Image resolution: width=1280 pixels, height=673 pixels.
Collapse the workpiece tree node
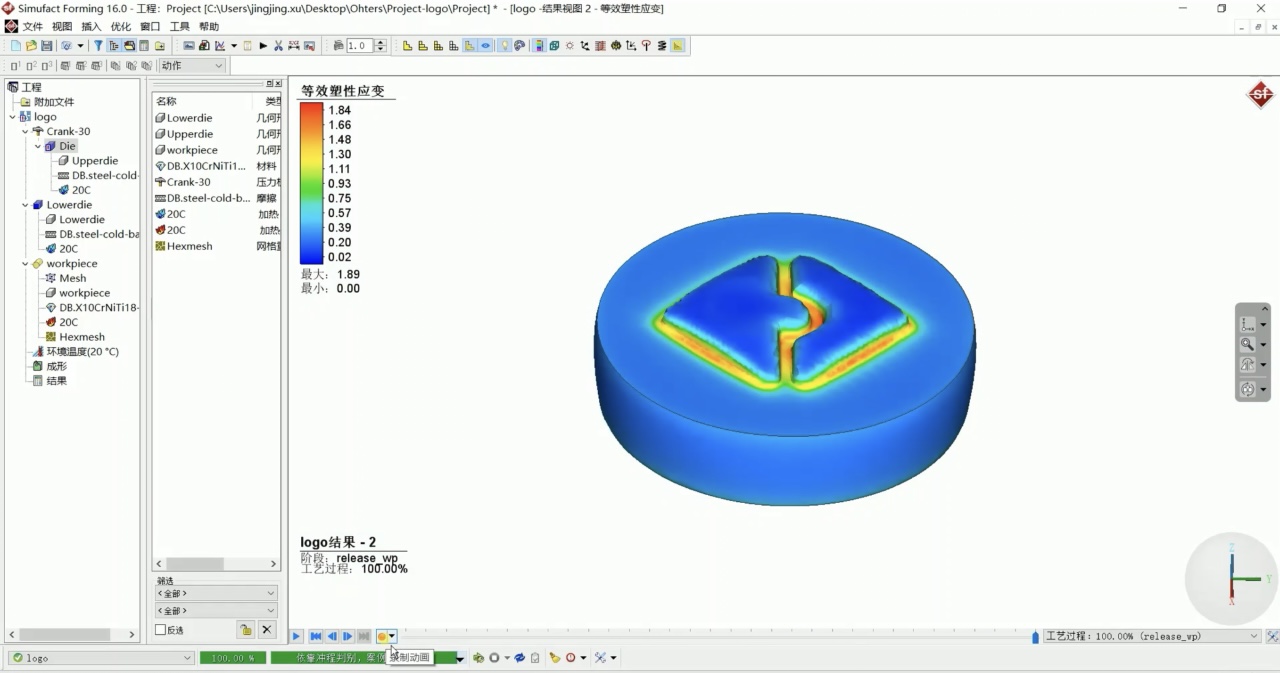pos(25,264)
